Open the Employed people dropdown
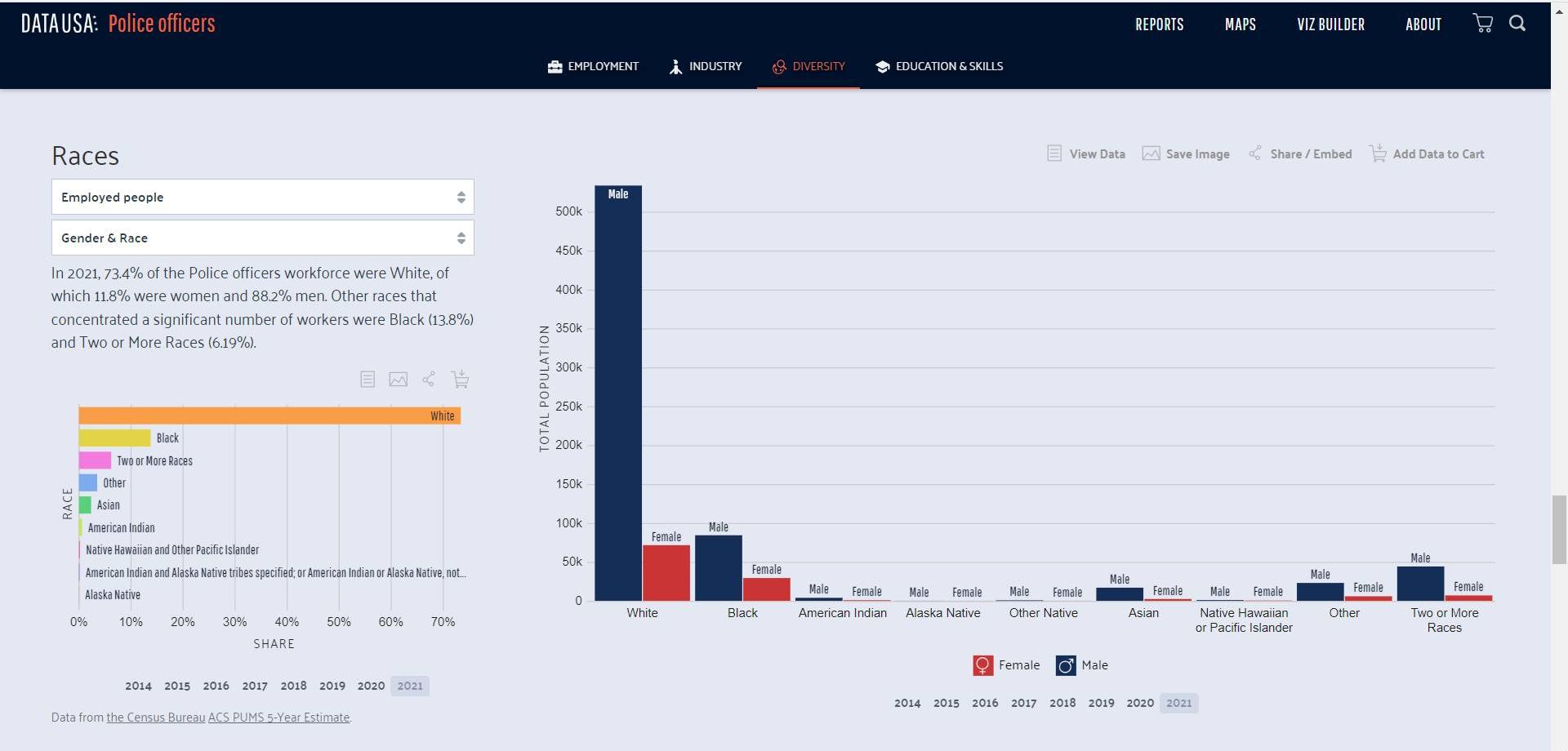The height and width of the screenshot is (751, 1568). (262, 198)
